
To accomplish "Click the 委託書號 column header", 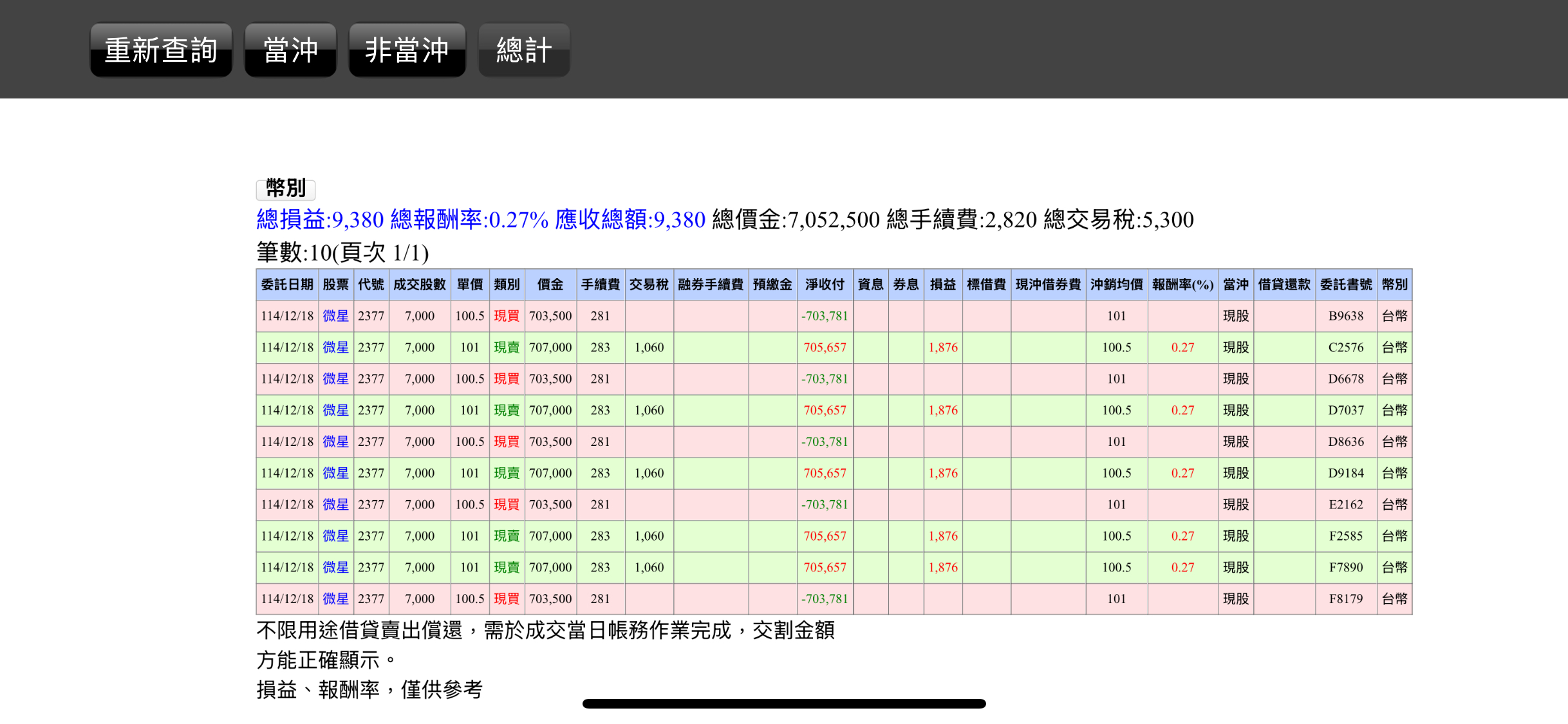I will pyautogui.click(x=1346, y=284).
